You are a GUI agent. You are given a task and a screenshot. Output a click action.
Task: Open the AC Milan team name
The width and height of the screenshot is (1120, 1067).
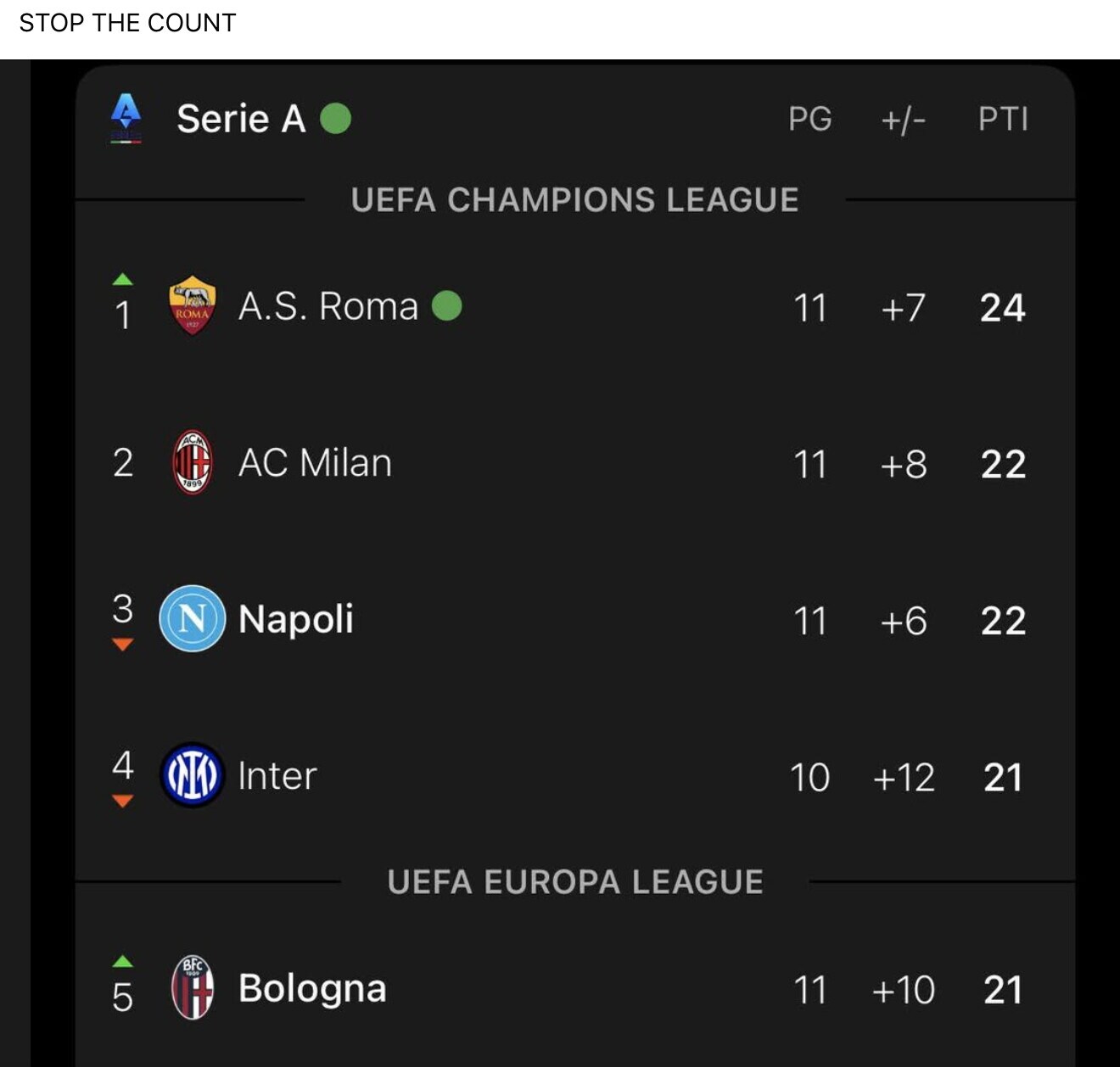pos(315,463)
